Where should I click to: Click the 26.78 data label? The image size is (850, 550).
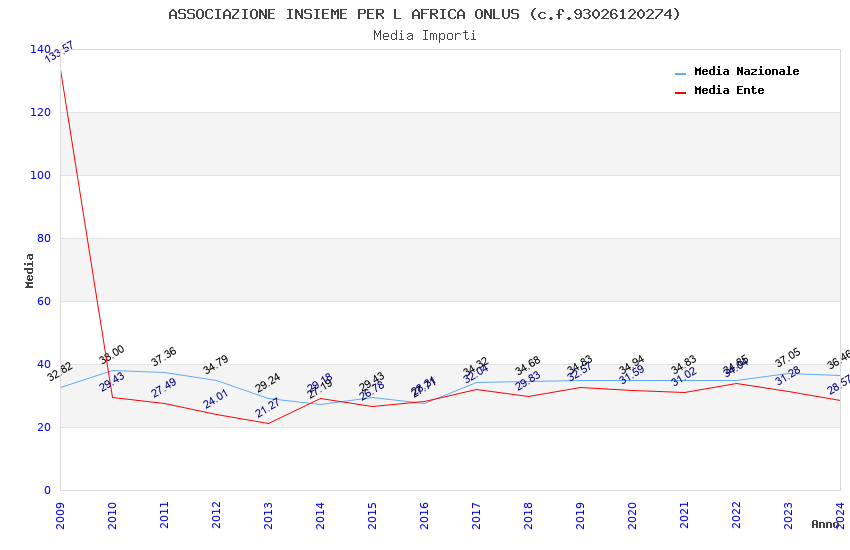click(372, 390)
